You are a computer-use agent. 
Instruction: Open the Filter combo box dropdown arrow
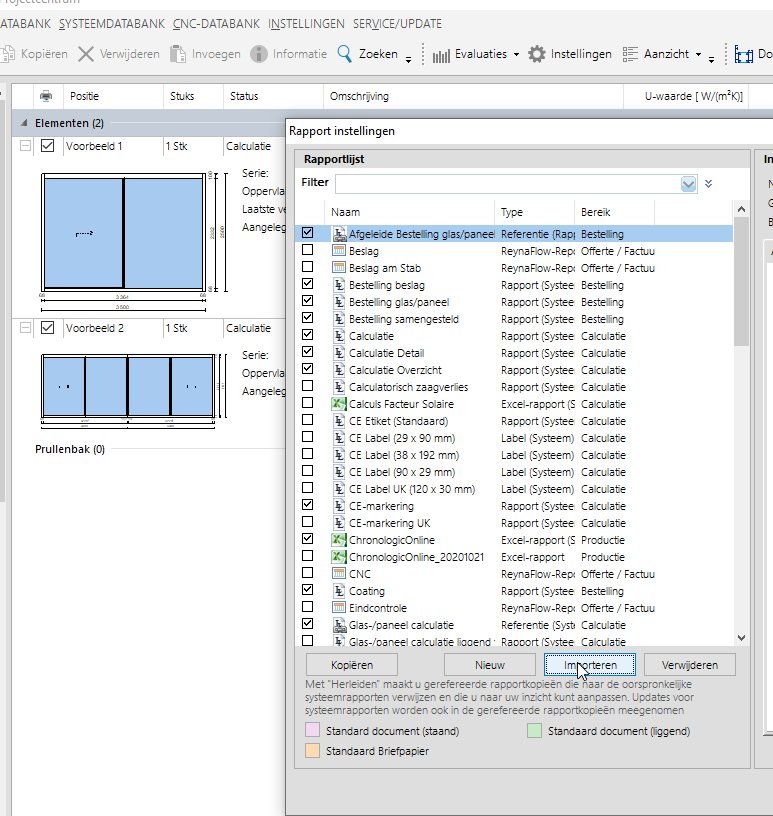point(688,184)
